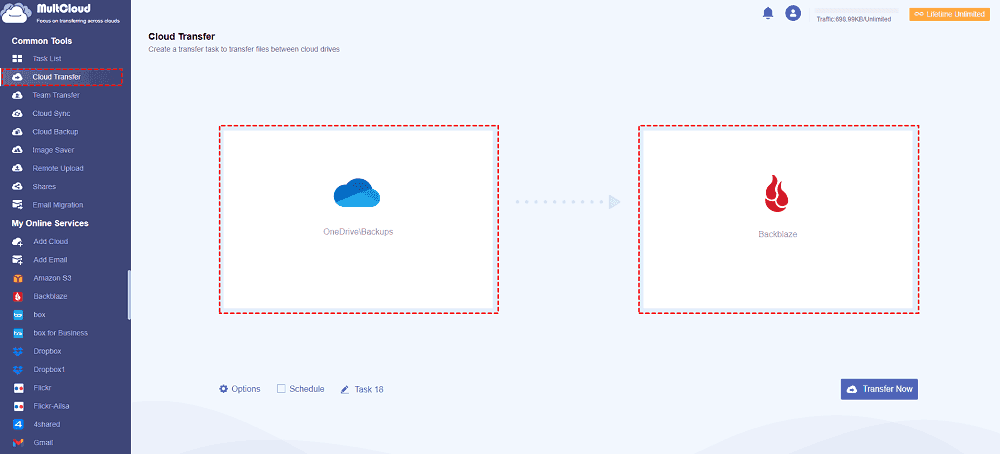Open box service entry
1000x454 pixels.
click(x=40, y=315)
